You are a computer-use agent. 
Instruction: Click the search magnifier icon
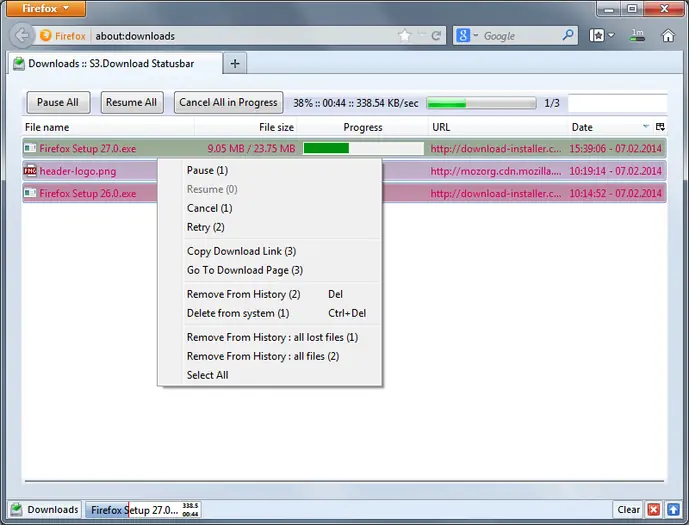(568, 35)
